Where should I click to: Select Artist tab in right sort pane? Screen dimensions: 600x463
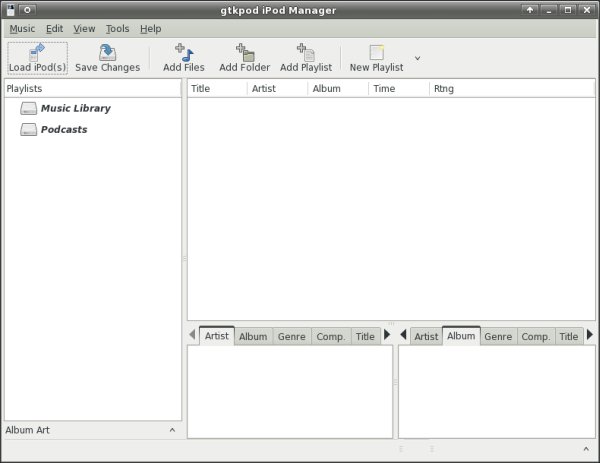(x=426, y=337)
